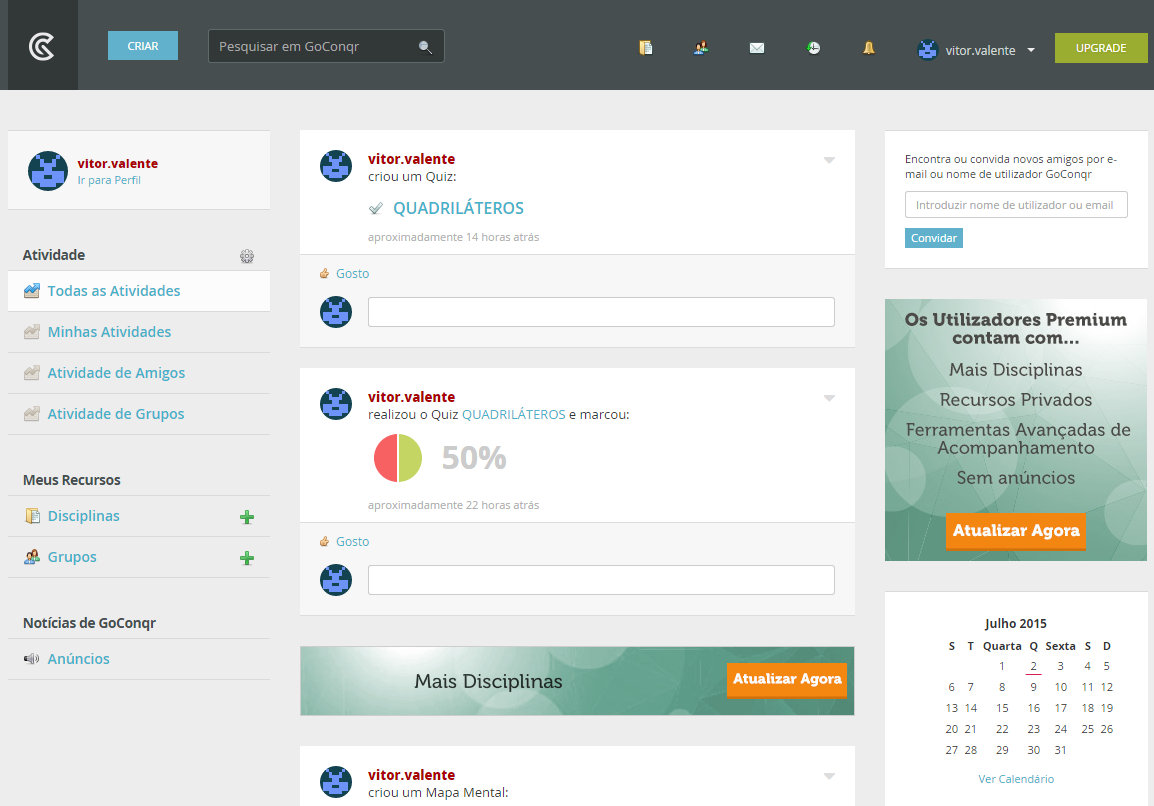Viewport: 1154px width, 806px height.
Task: Open 'Ir para Perfil' link
Action: point(109,180)
